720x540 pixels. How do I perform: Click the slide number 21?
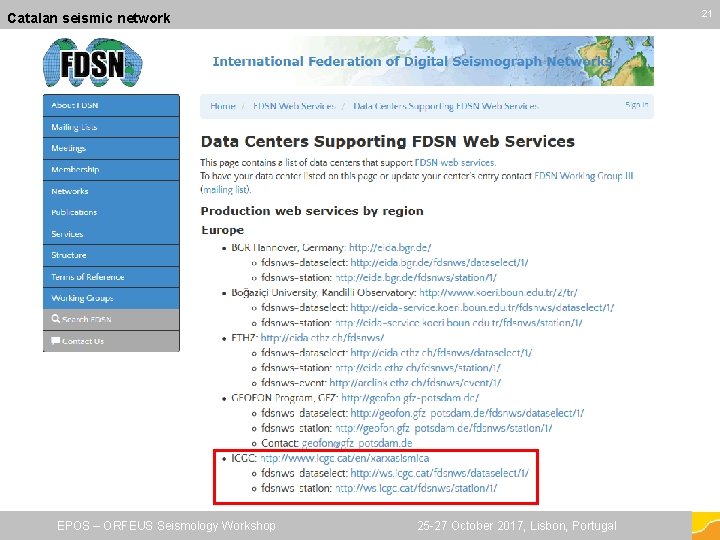pyautogui.click(x=706, y=14)
